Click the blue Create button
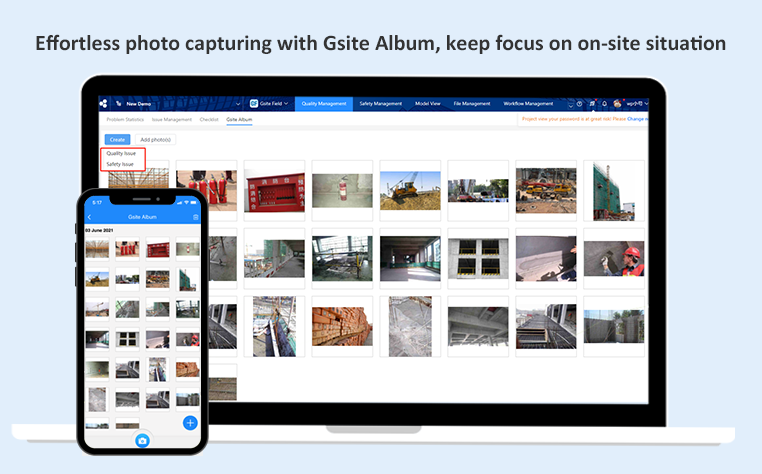Viewport: 762px width, 474px height. (x=117, y=139)
